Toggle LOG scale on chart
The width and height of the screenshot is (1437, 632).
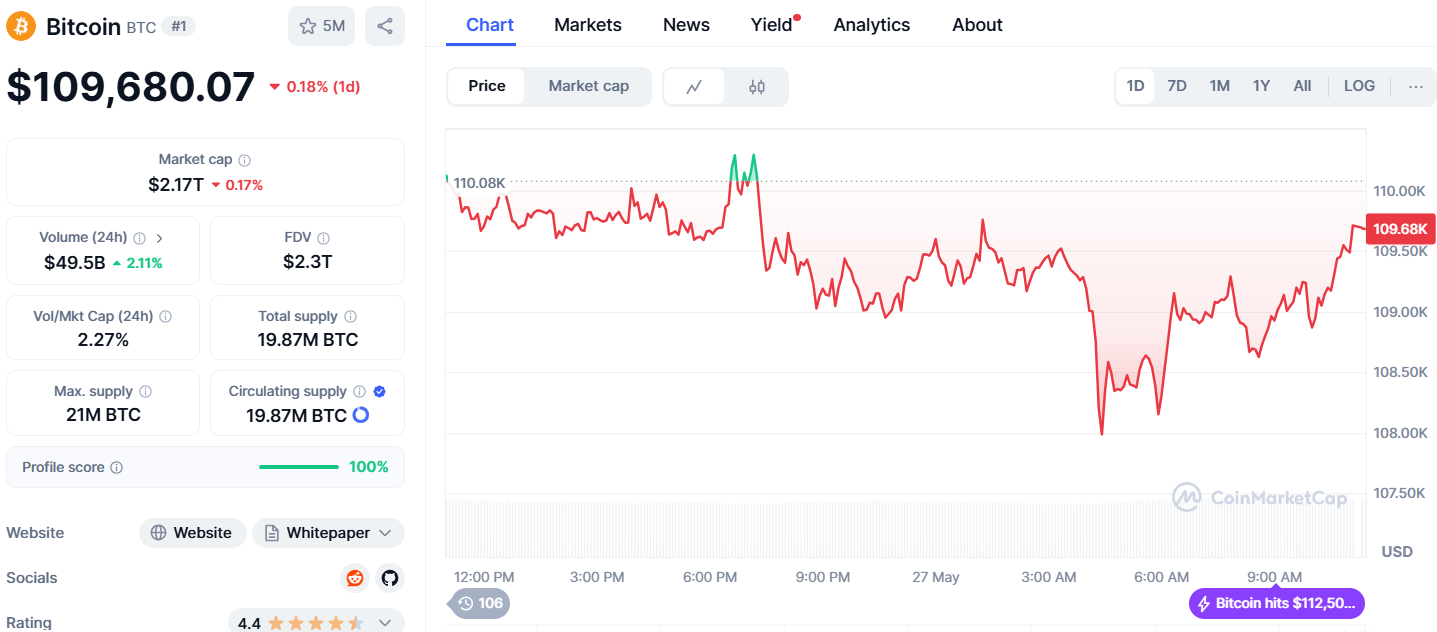[1359, 86]
